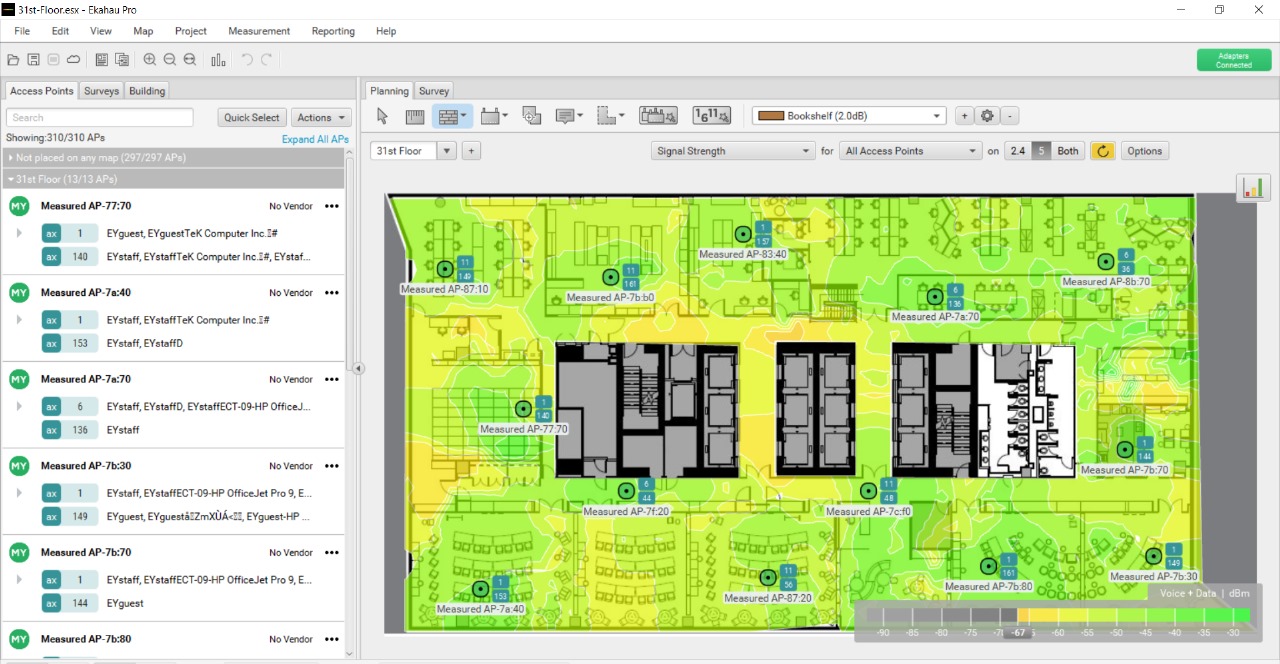This screenshot has height=664, width=1280.
Task: Open the Reporting menu
Action: [333, 31]
